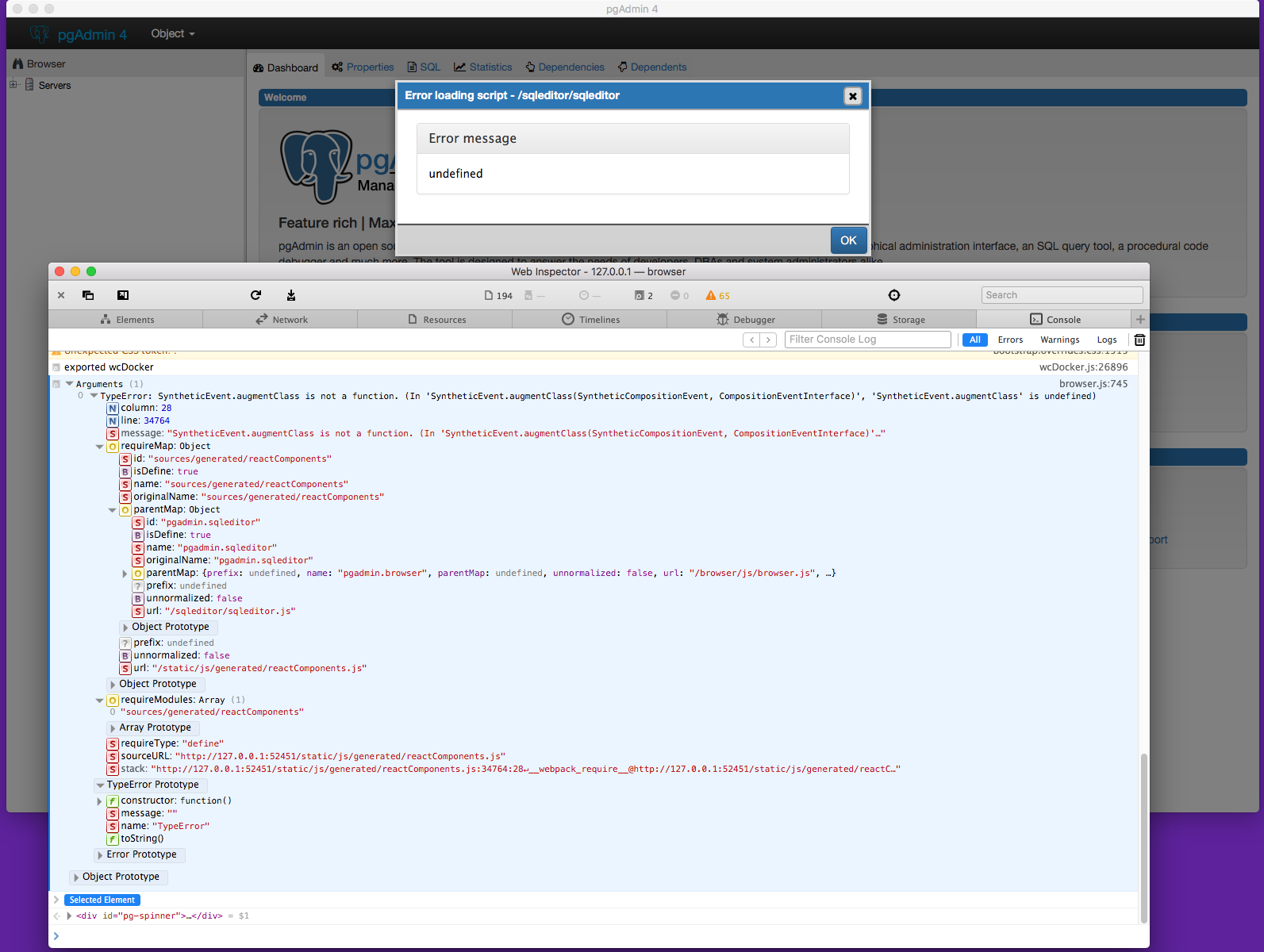
Task: Click the resource count document icon
Action: pos(489,295)
